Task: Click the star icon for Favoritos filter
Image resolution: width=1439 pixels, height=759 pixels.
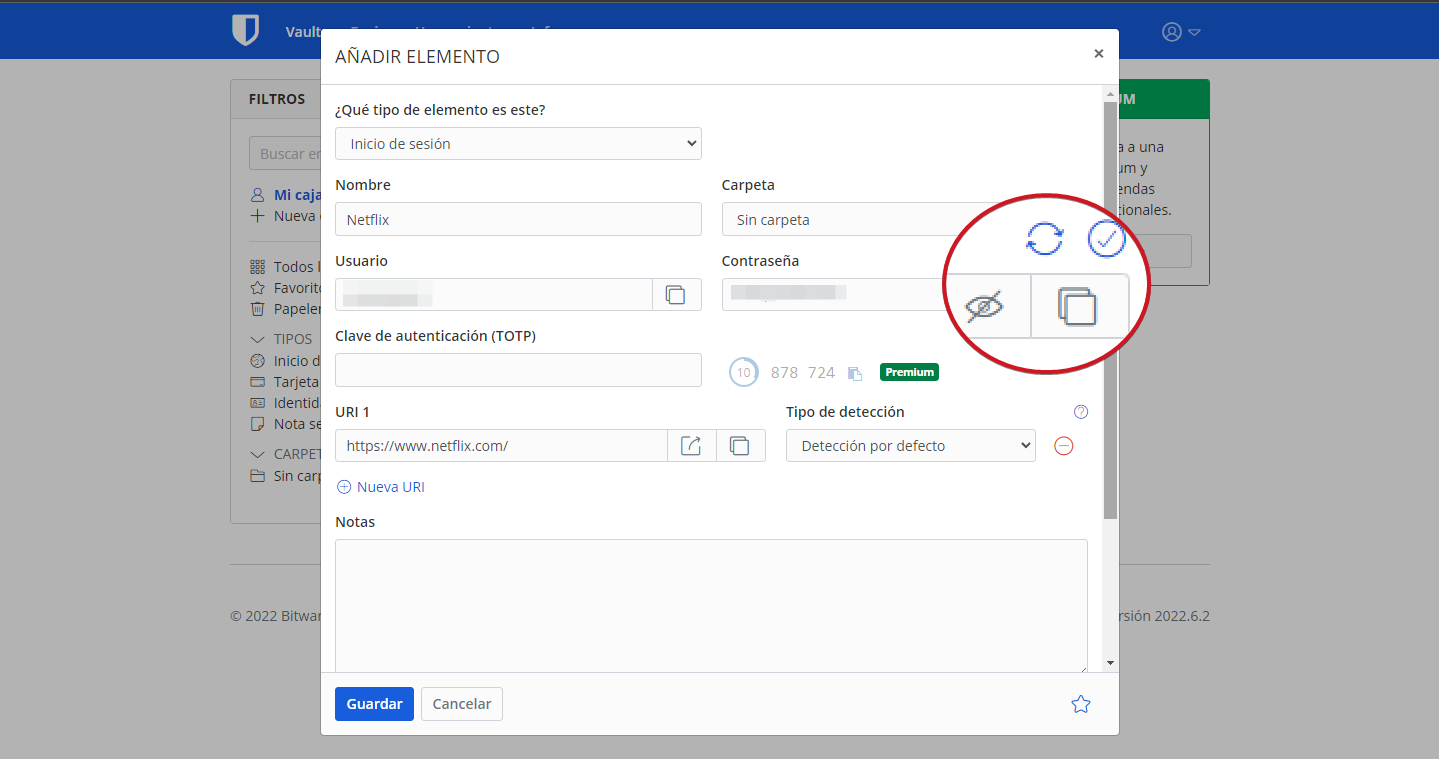Action: tap(257, 288)
